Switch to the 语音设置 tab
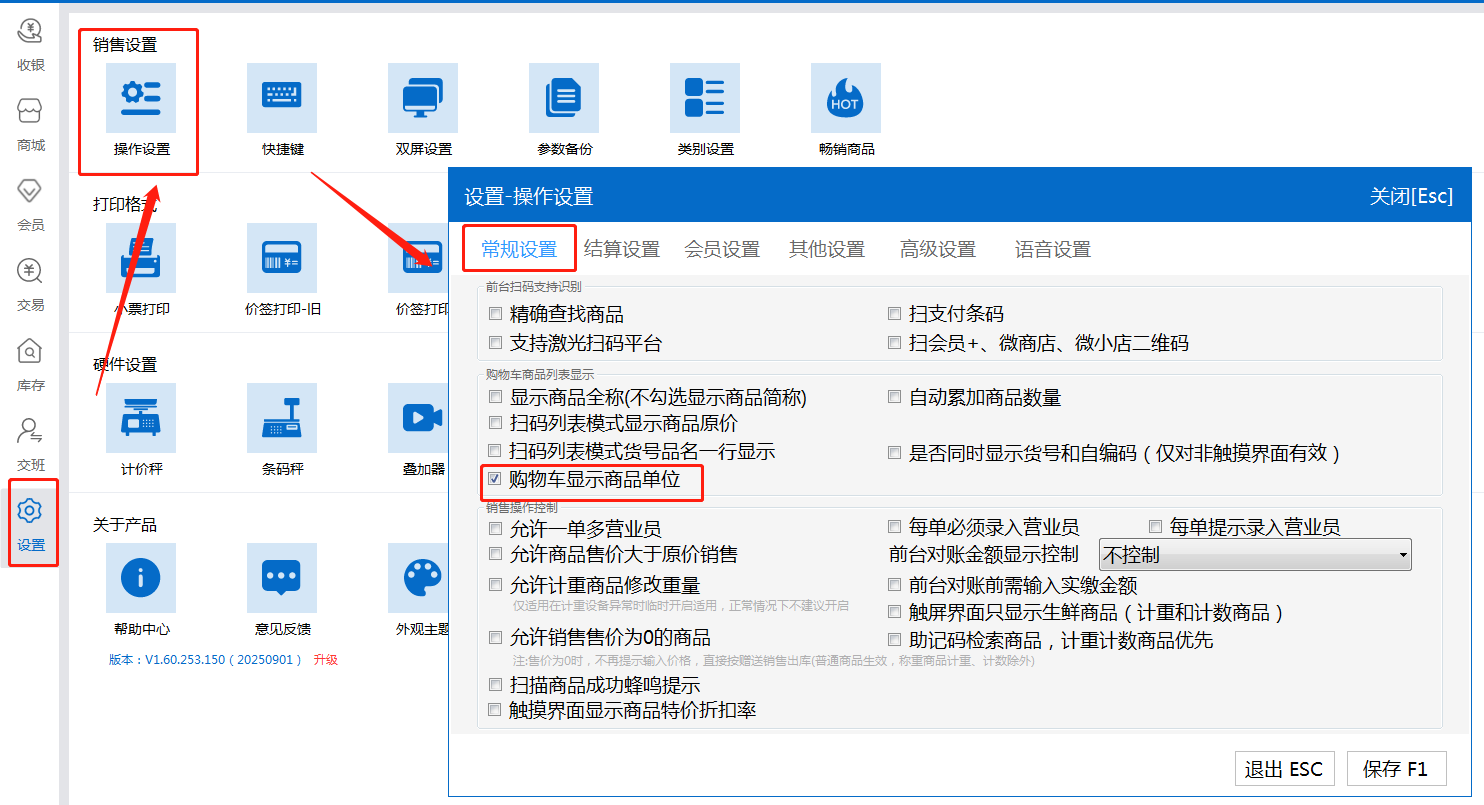 pyautogui.click(x=1052, y=250)
